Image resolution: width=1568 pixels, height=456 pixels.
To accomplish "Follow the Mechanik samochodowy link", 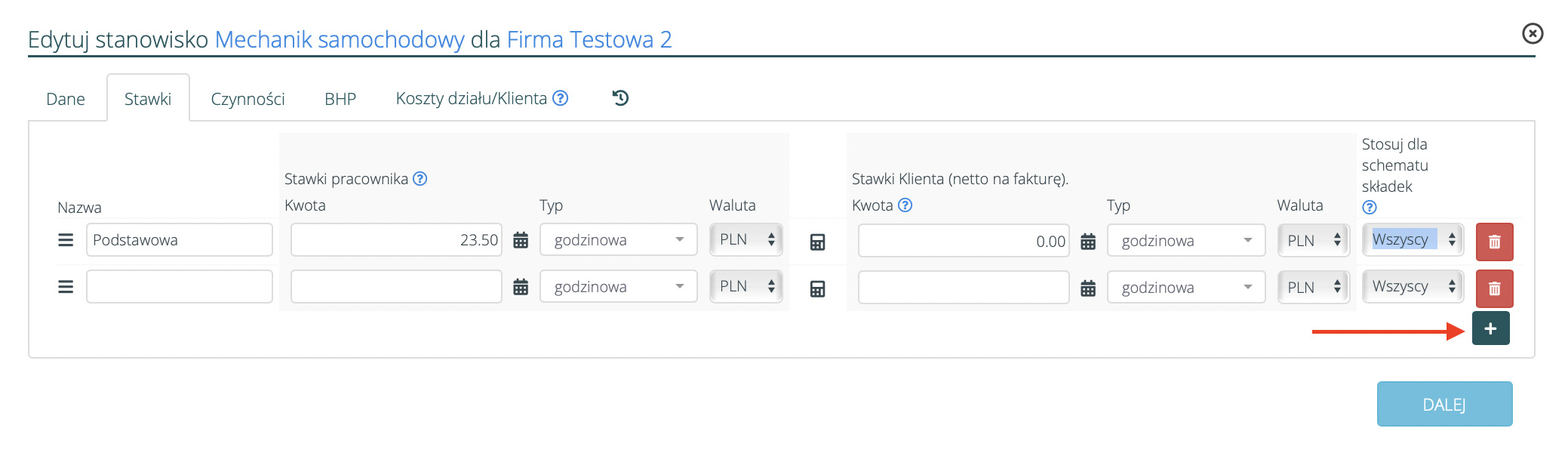I will [x=339, y=39].
